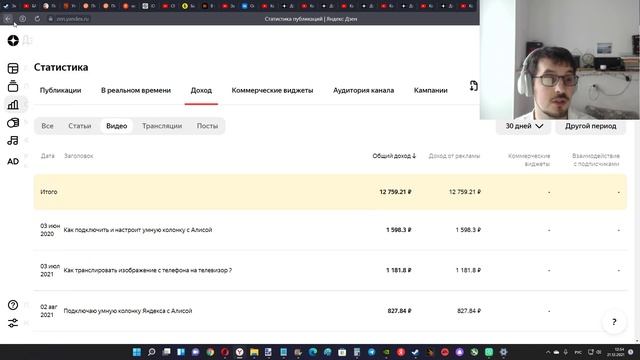Click the export statistics file icon

point(473,86)
